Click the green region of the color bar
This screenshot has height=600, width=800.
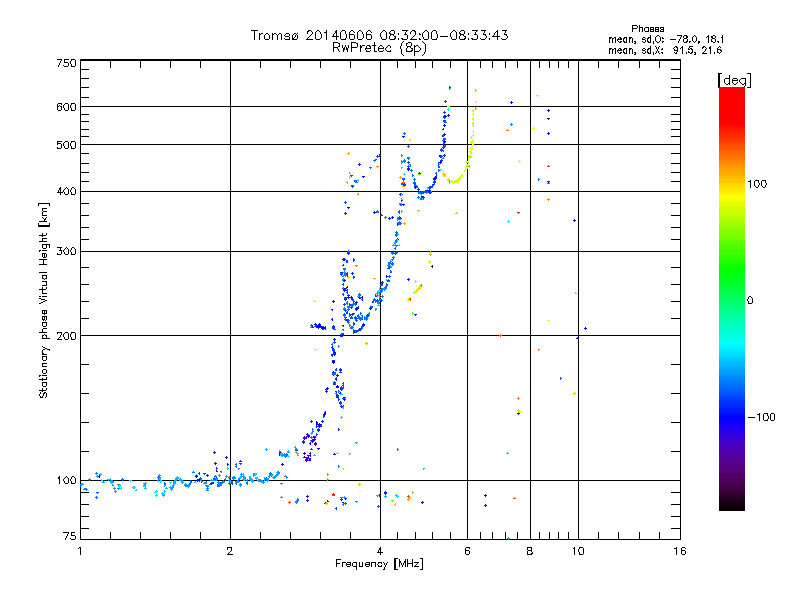tap(732, 265)
